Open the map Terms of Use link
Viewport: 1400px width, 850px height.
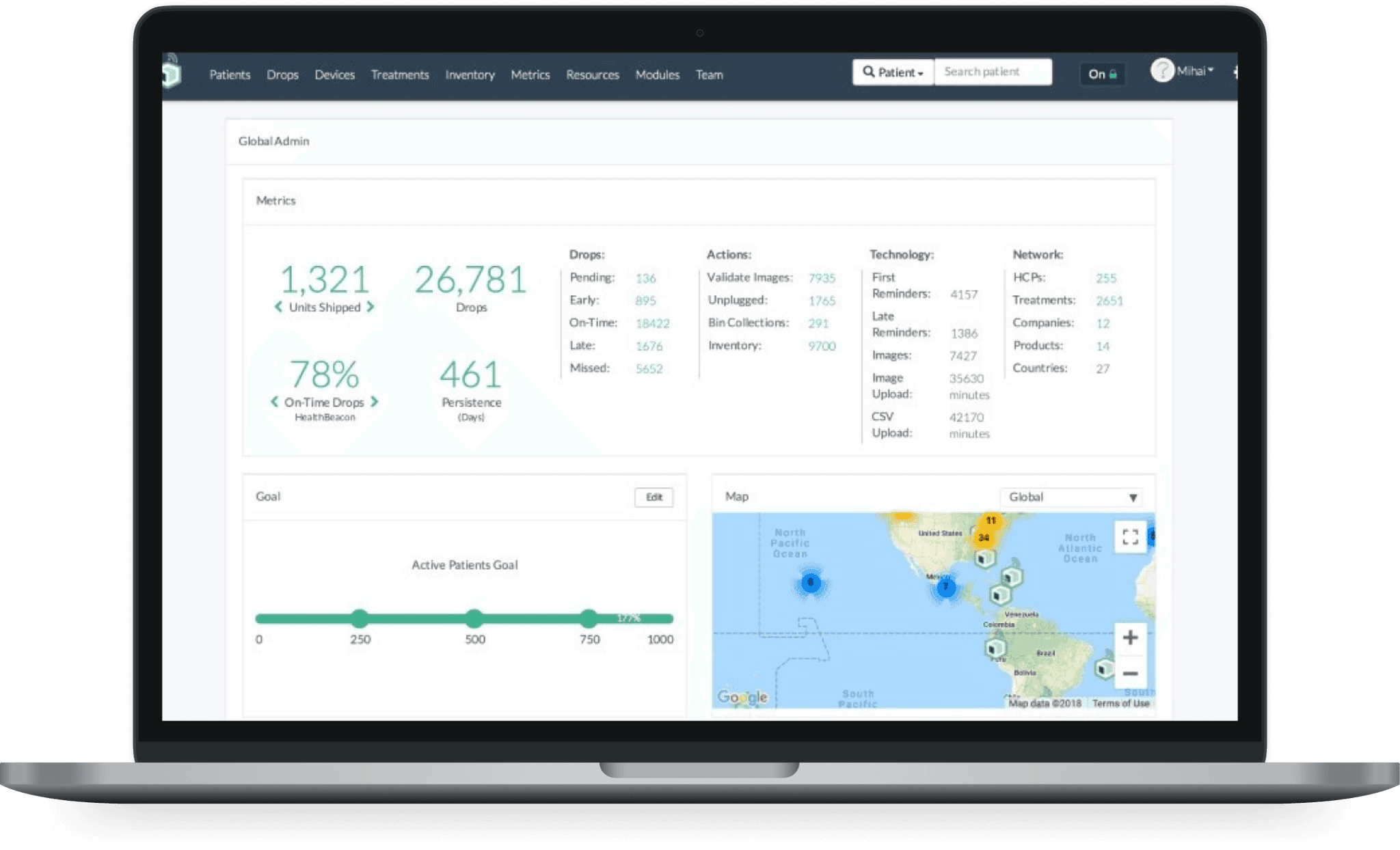pyautogui.click(x=1120, y=703)
